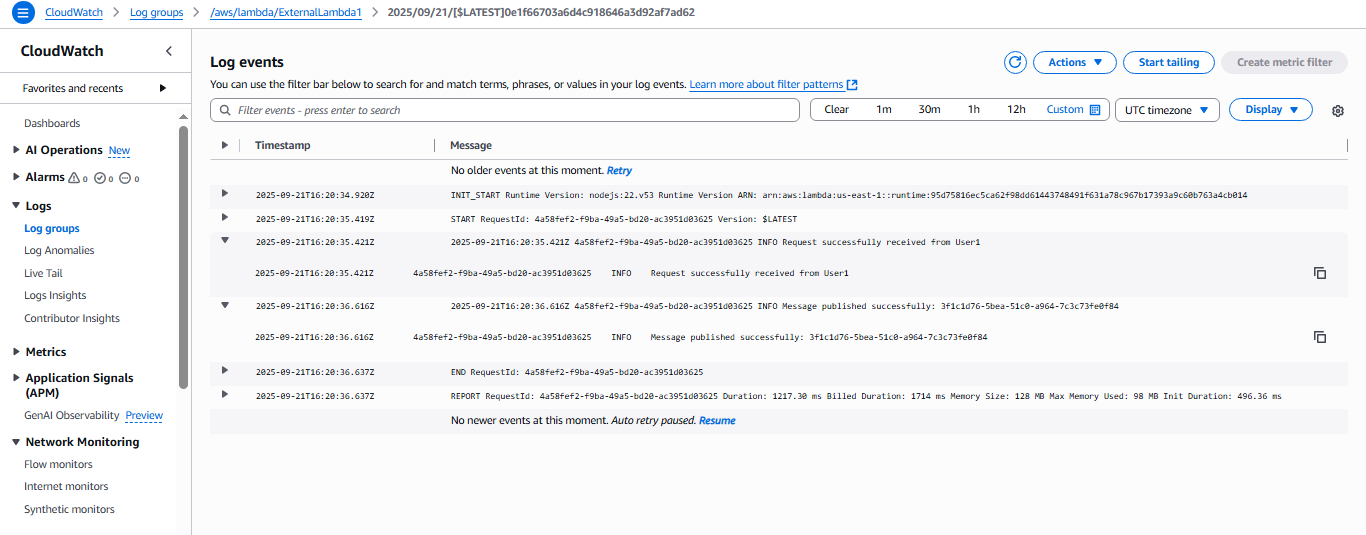Screen dimensions: 1366x535
Task: Collapse the CloudWatch sidebar
Action: click(168, 51)
